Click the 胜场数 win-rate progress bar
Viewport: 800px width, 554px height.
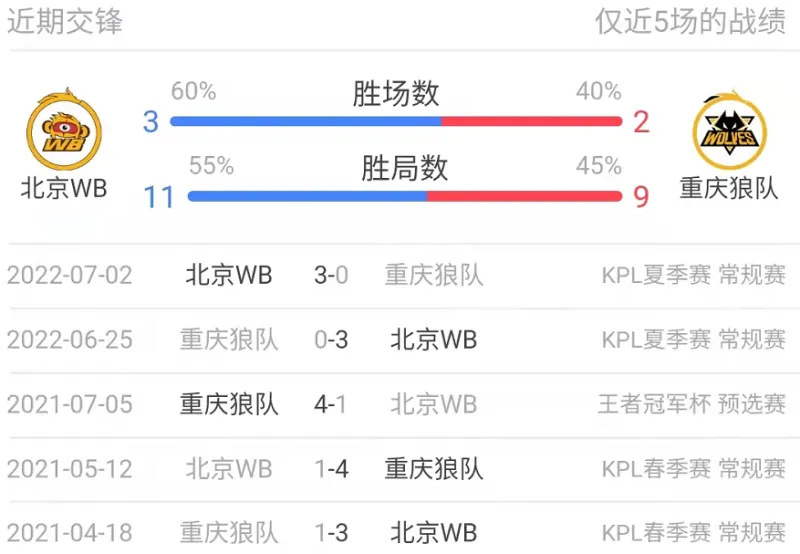[x=396, y=121]
